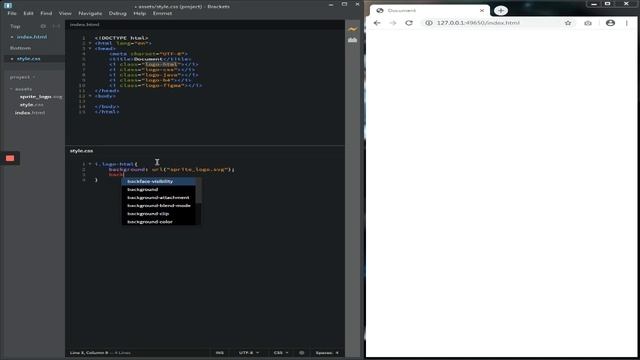Image resolution: width=640 pixels, height=360 pixels.
Task: Open the Find menu
Action: tap(46, 13)
